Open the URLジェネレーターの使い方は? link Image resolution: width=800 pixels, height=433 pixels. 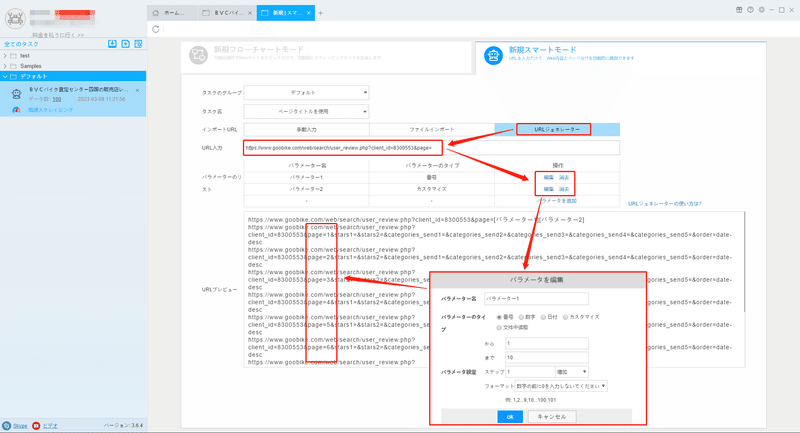[x=664, y=203]
